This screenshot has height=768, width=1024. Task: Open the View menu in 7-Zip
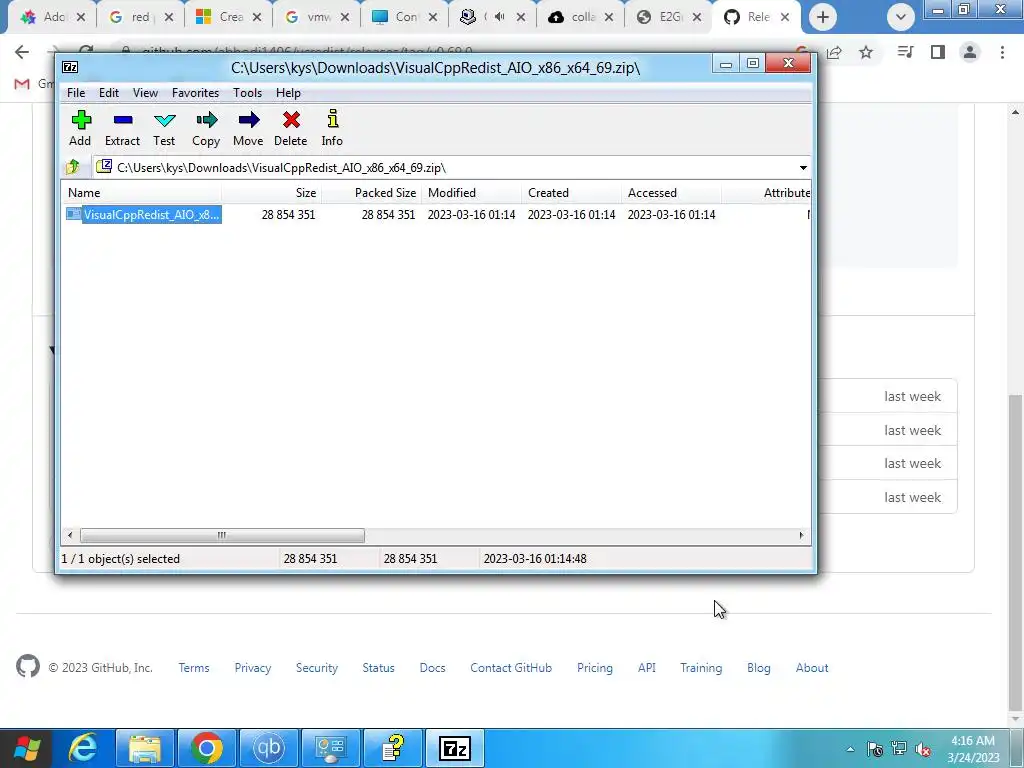[145, 93]
